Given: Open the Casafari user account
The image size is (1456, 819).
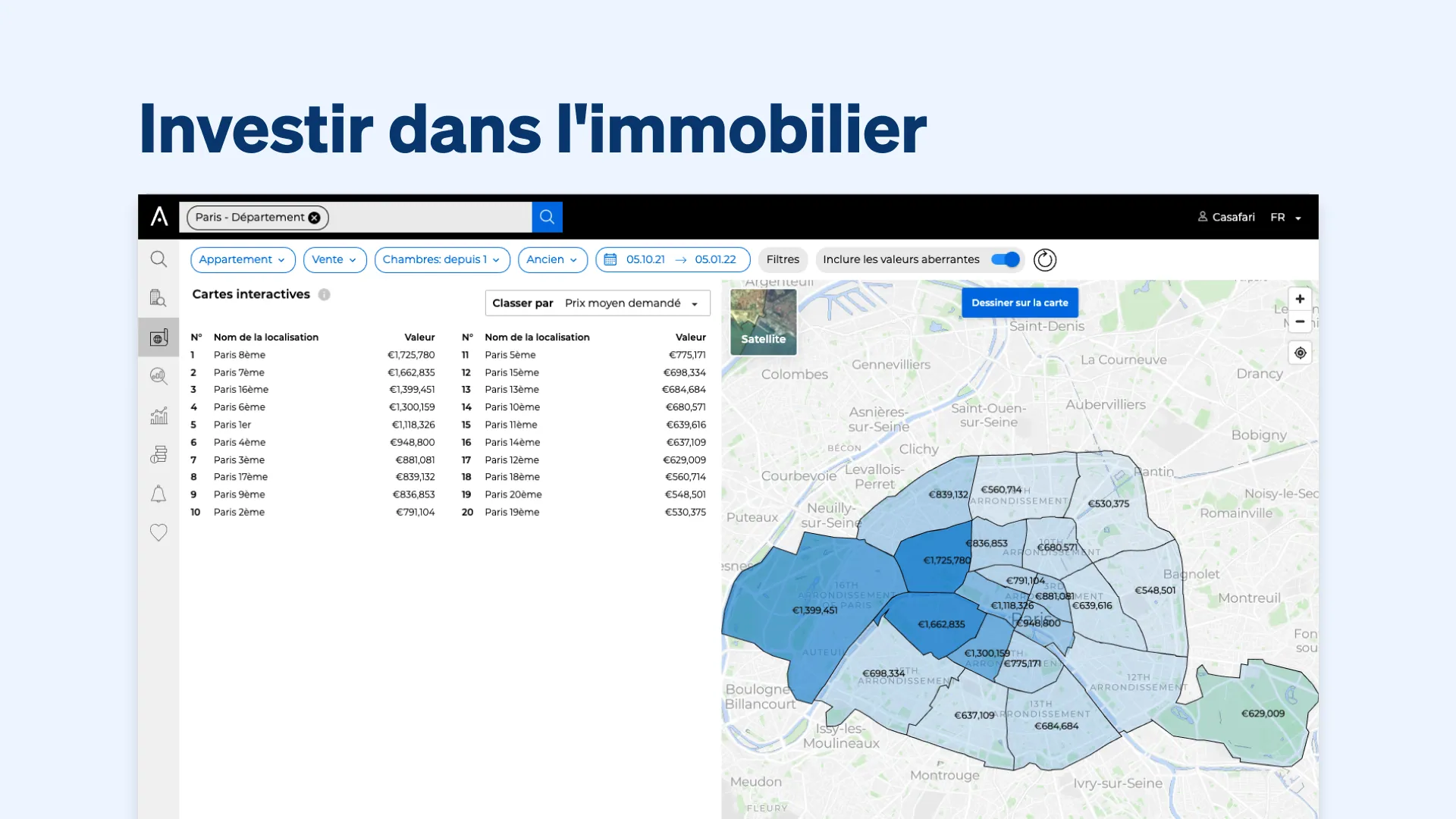Looking at the screenshot, I should [1226, 217].
